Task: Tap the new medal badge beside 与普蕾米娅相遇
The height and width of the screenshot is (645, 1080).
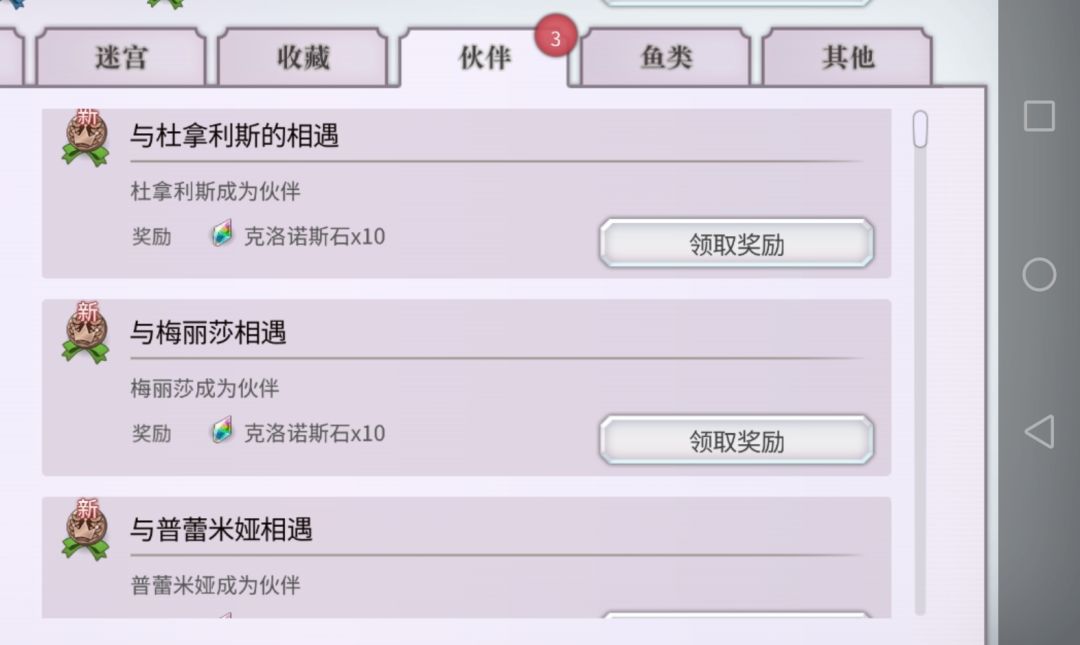Action: point(86,529)
